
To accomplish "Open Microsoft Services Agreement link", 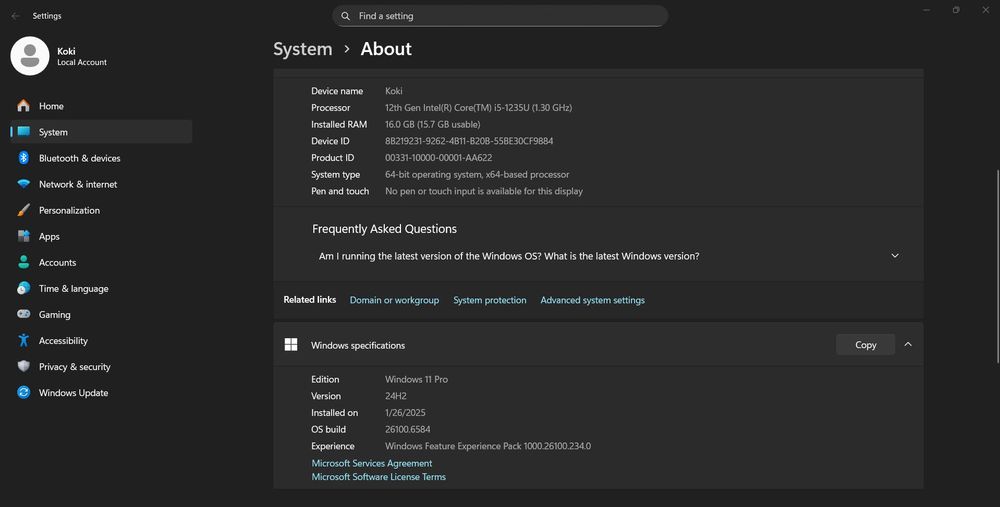I will click(372, 464).
